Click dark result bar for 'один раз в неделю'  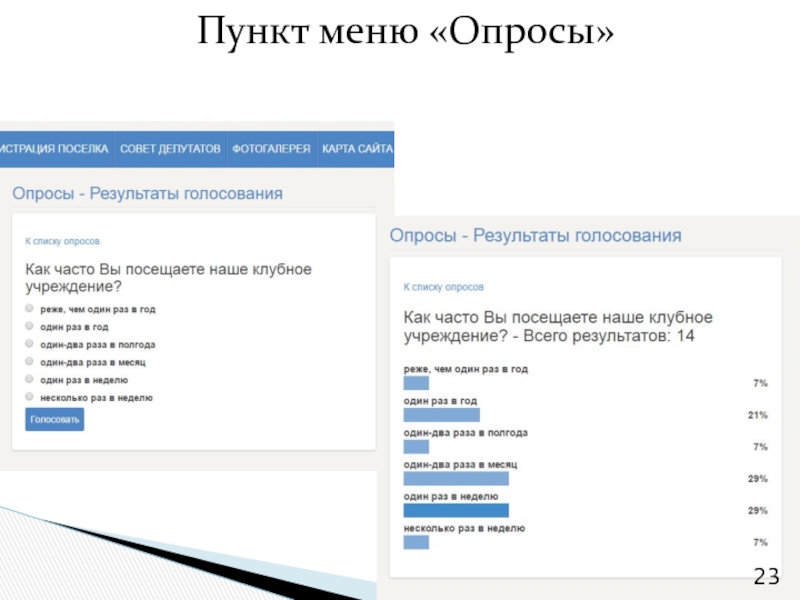456,510
